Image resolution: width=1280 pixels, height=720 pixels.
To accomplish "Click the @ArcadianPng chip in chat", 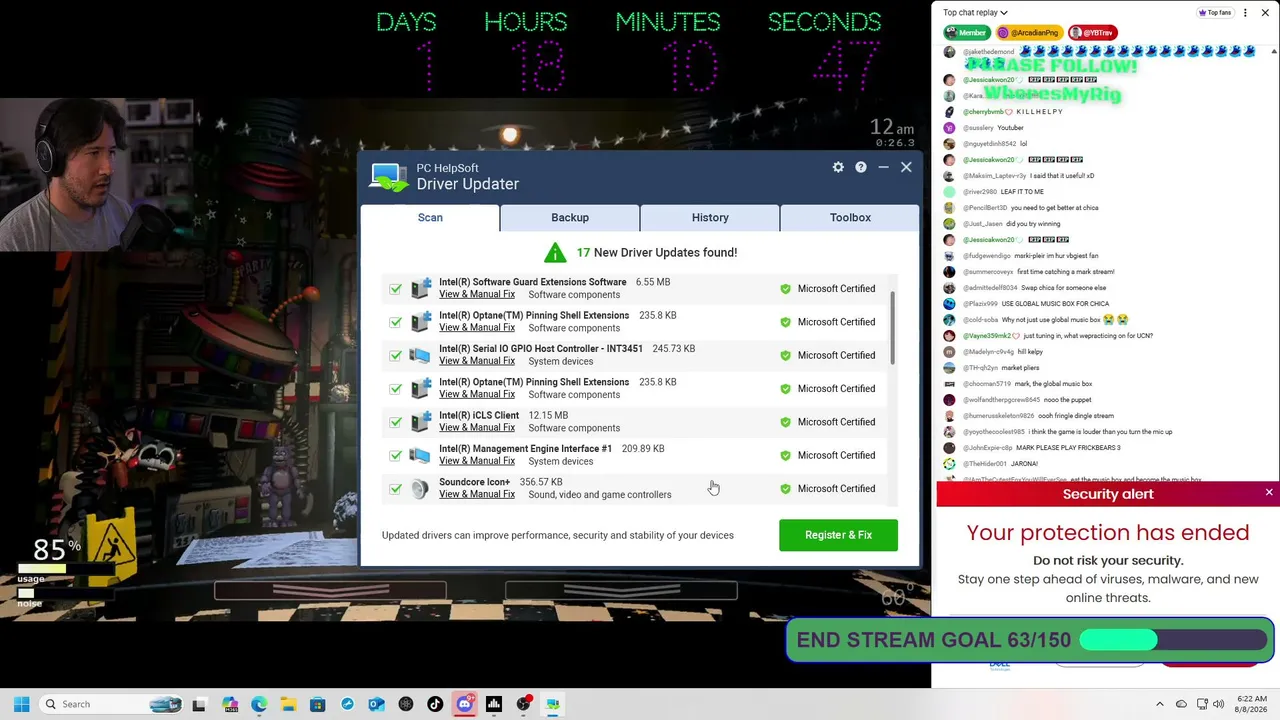I will click(1029, 33).
